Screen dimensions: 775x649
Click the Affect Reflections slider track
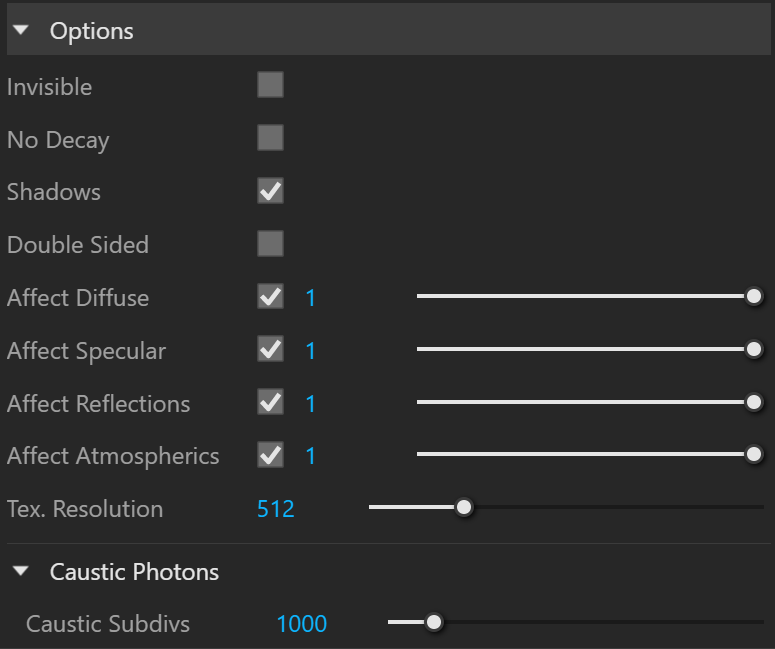pyautogui.click(x=581, y=402)
